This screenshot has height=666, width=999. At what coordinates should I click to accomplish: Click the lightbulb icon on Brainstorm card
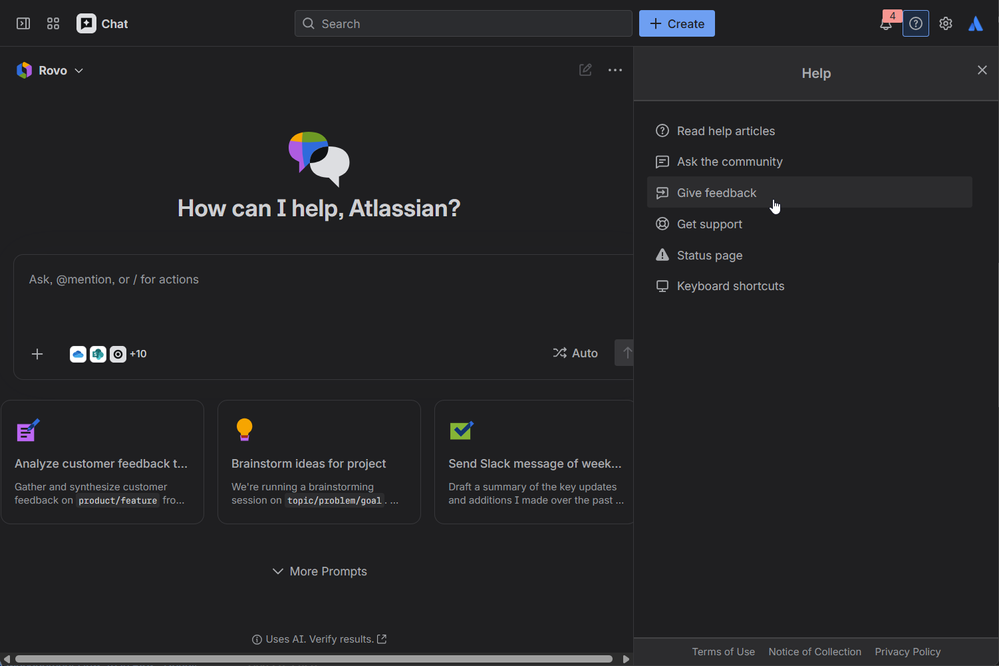[245, 430]
